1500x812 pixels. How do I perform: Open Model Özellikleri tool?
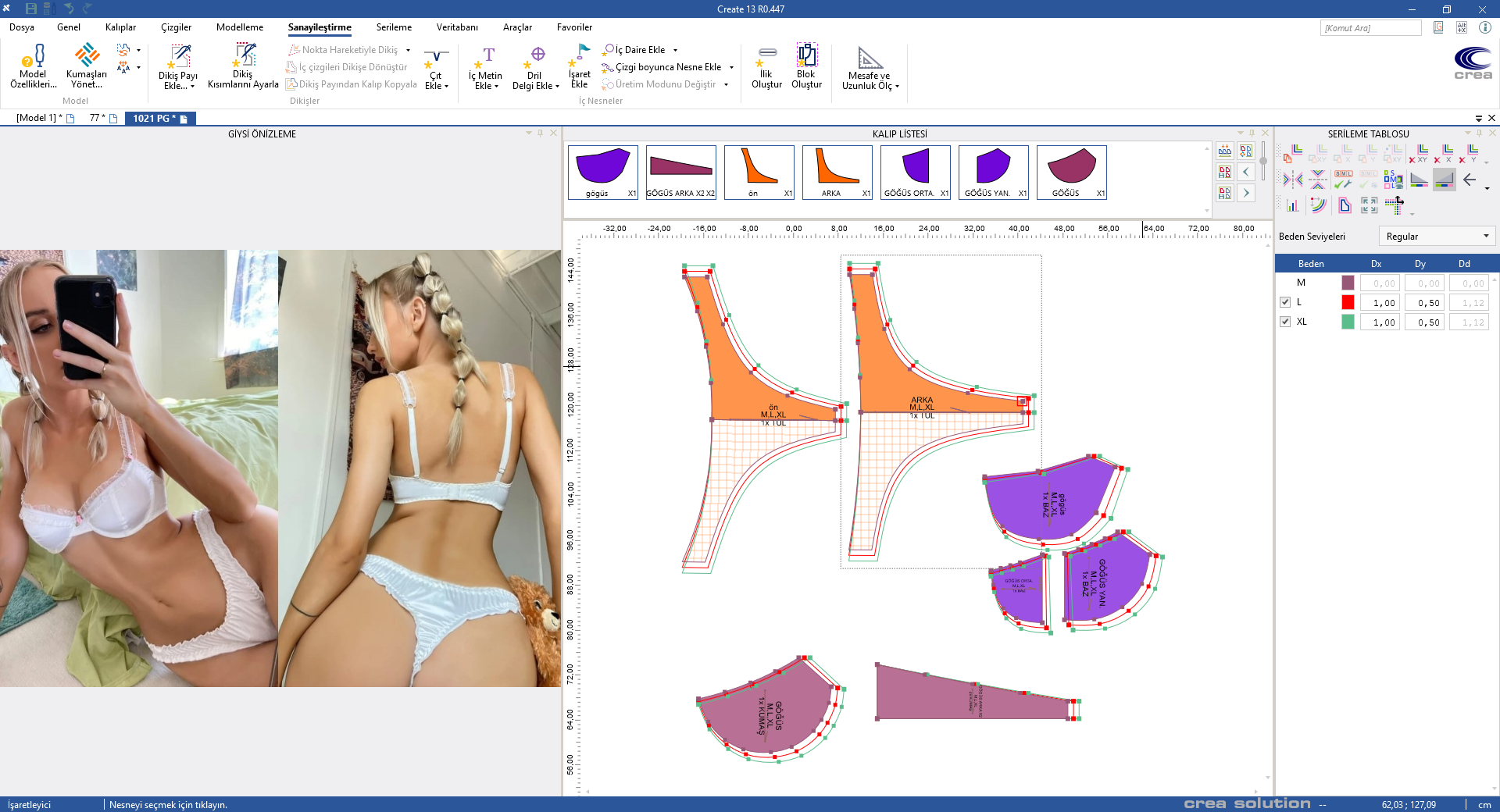(x=33, y=66)
